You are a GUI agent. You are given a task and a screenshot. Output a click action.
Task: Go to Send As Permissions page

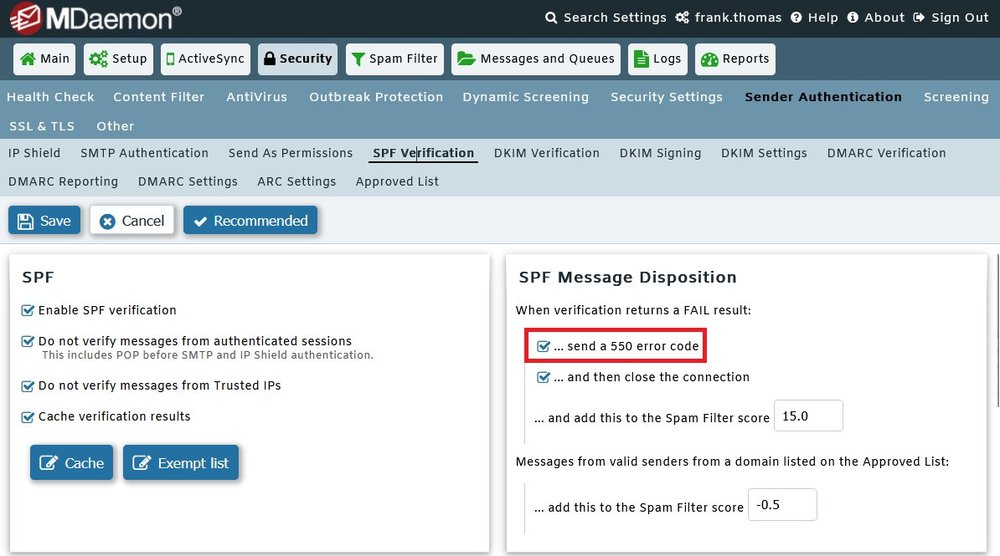tap(290, 153)
